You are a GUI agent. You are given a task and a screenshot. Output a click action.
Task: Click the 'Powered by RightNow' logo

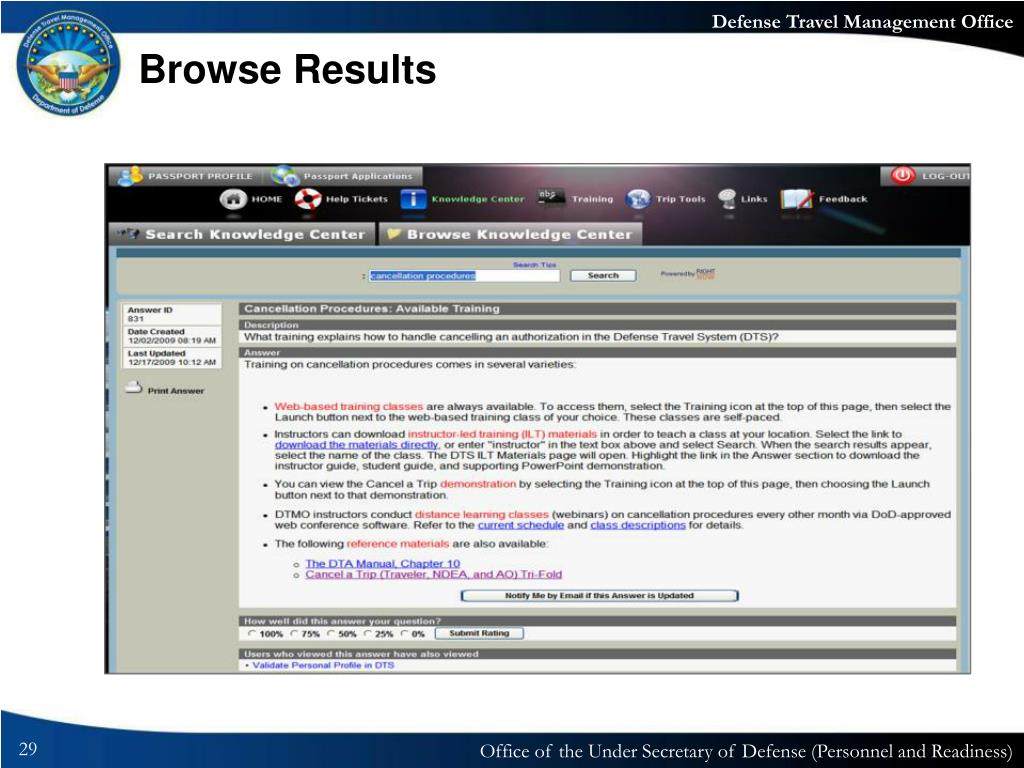(688, 274)
